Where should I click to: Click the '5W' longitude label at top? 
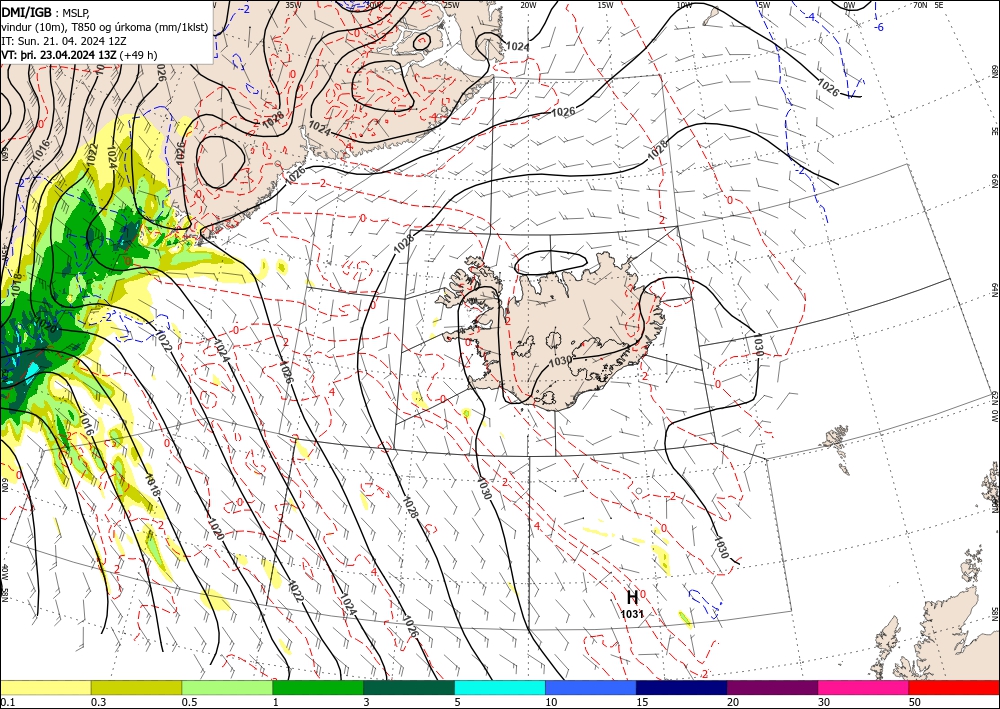click(x=764, y=5)
